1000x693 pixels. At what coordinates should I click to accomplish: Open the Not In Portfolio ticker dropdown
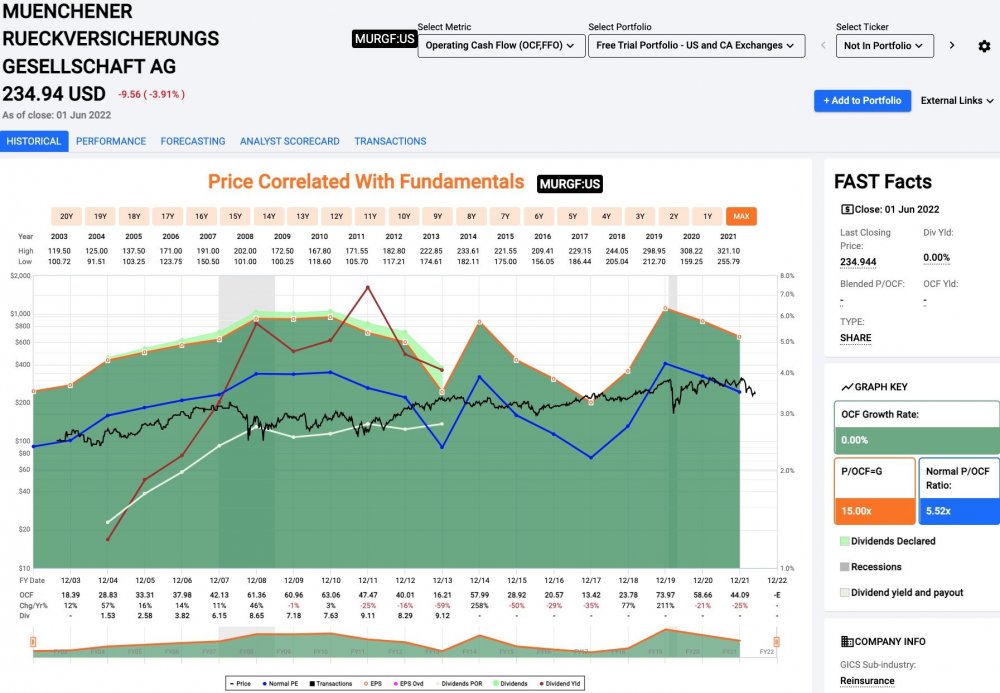tap(884, 45)
